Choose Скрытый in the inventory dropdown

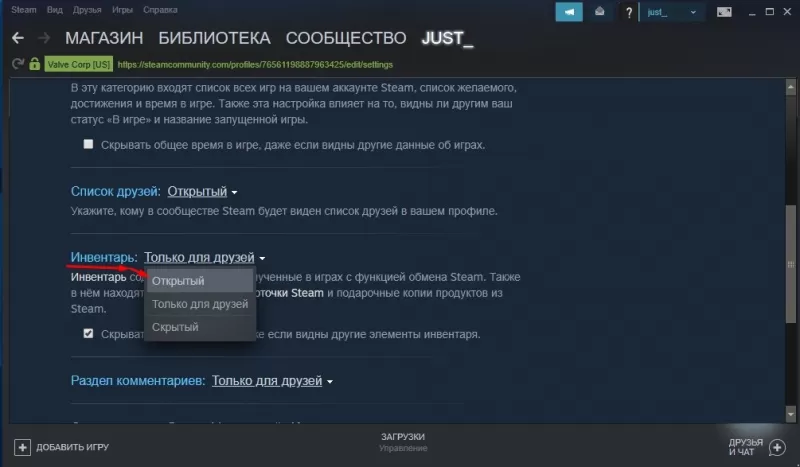click(199, 327)
